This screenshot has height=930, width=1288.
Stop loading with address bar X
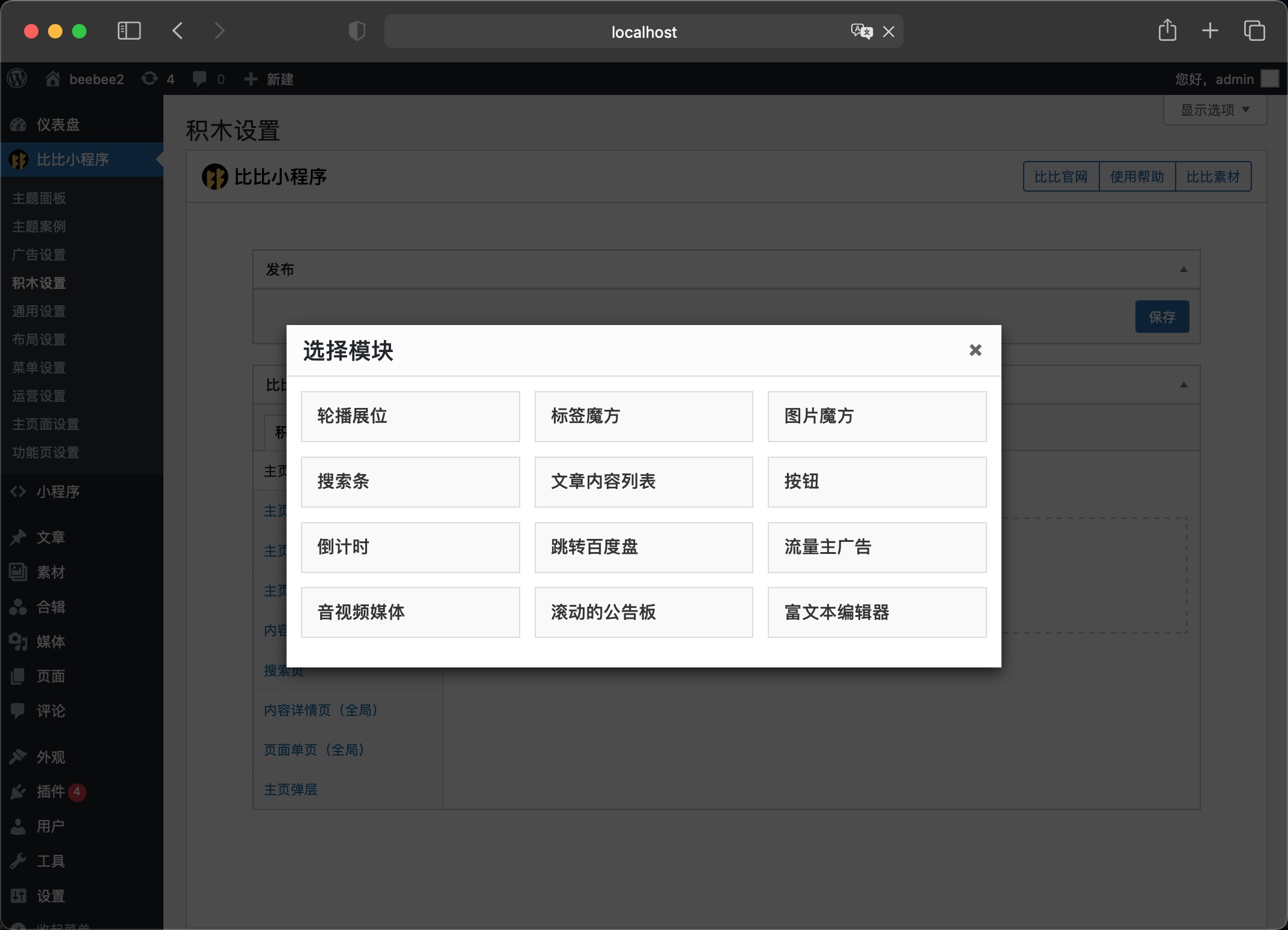889,32
